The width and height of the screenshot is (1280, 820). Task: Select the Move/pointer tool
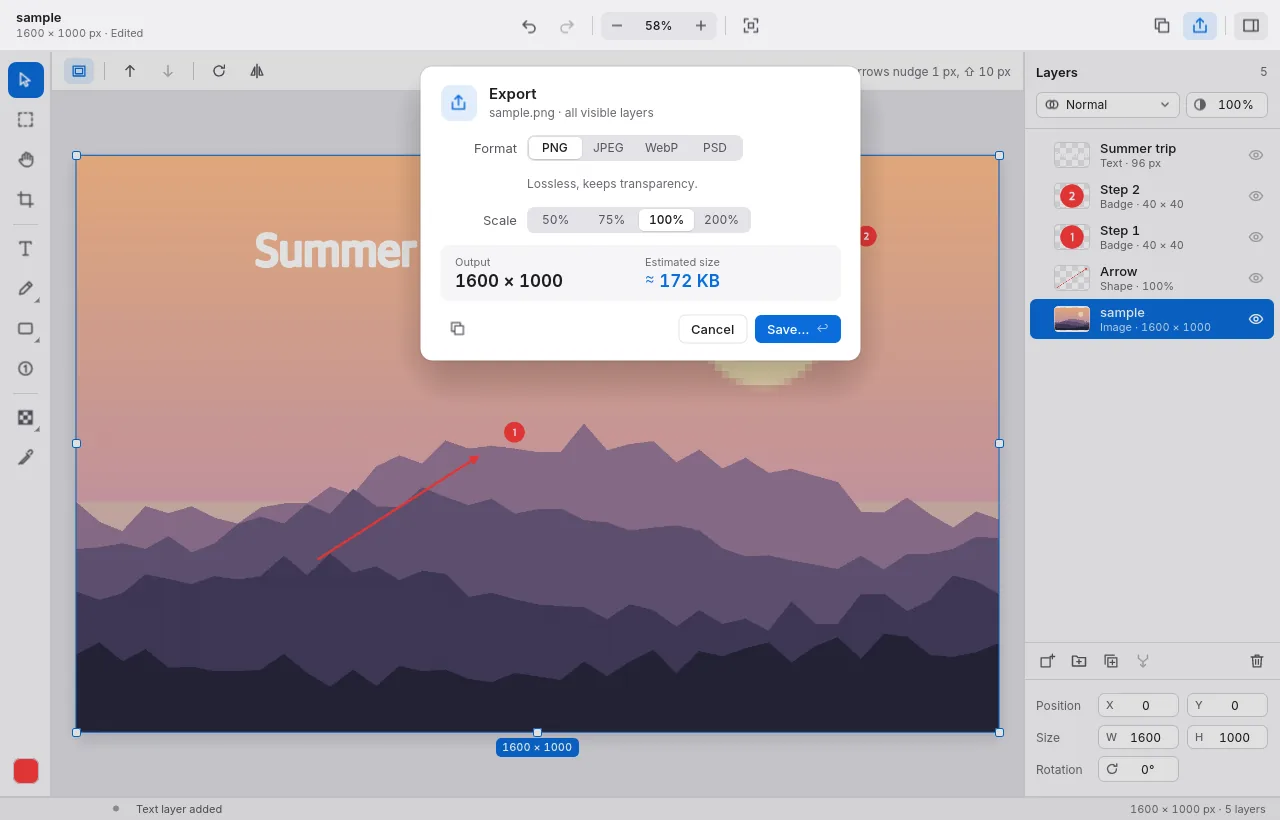tap(26, 80)
